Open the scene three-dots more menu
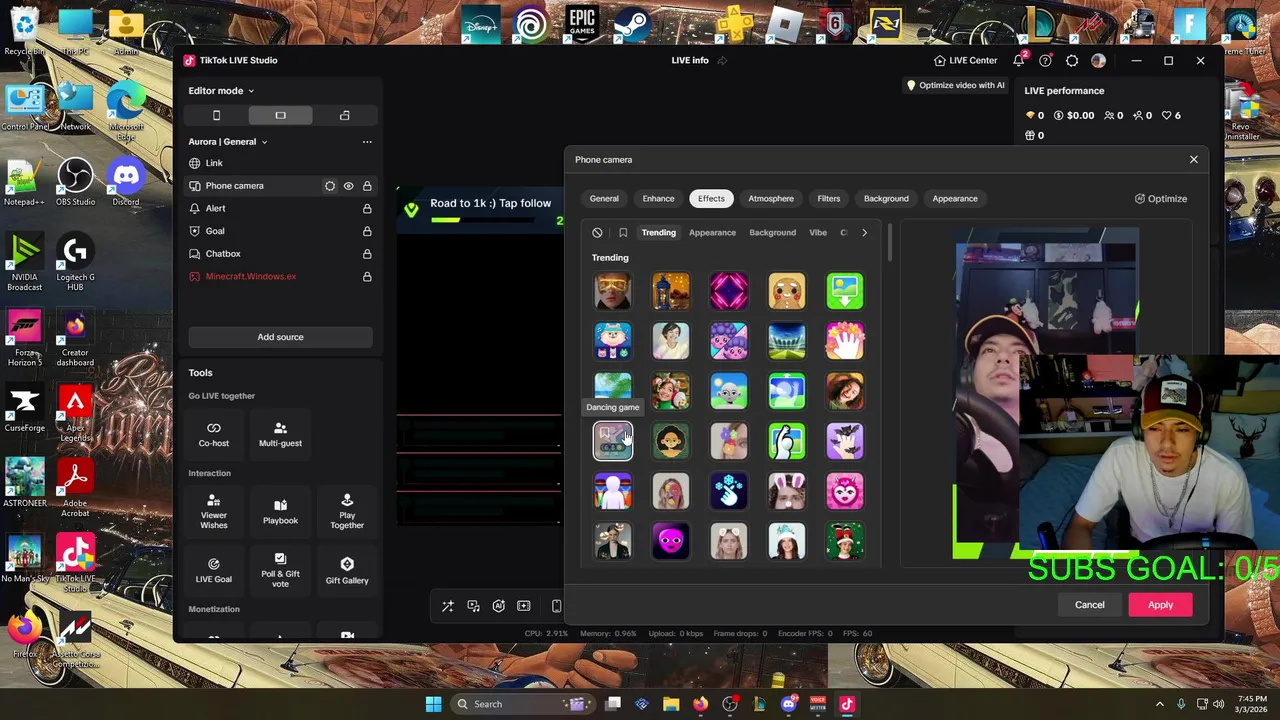Screen dimensions: 1280x720 click(367, 142)
